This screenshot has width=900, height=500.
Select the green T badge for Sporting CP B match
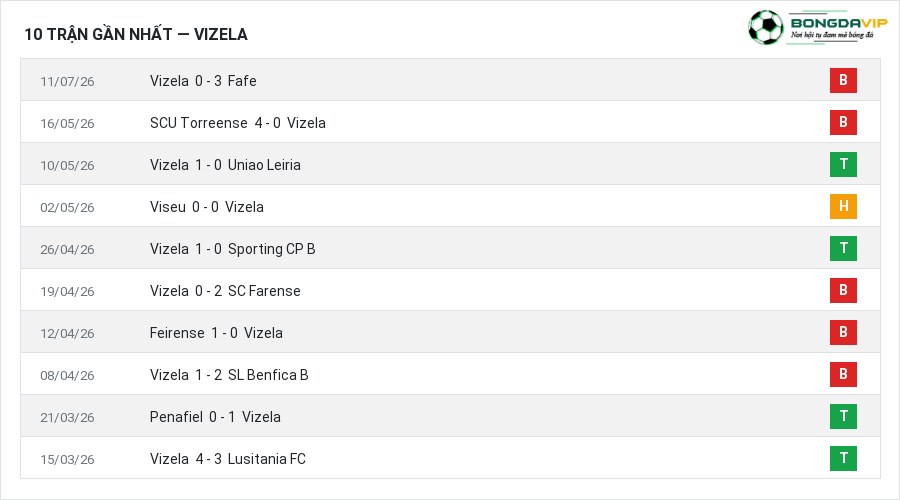[843, 248]
